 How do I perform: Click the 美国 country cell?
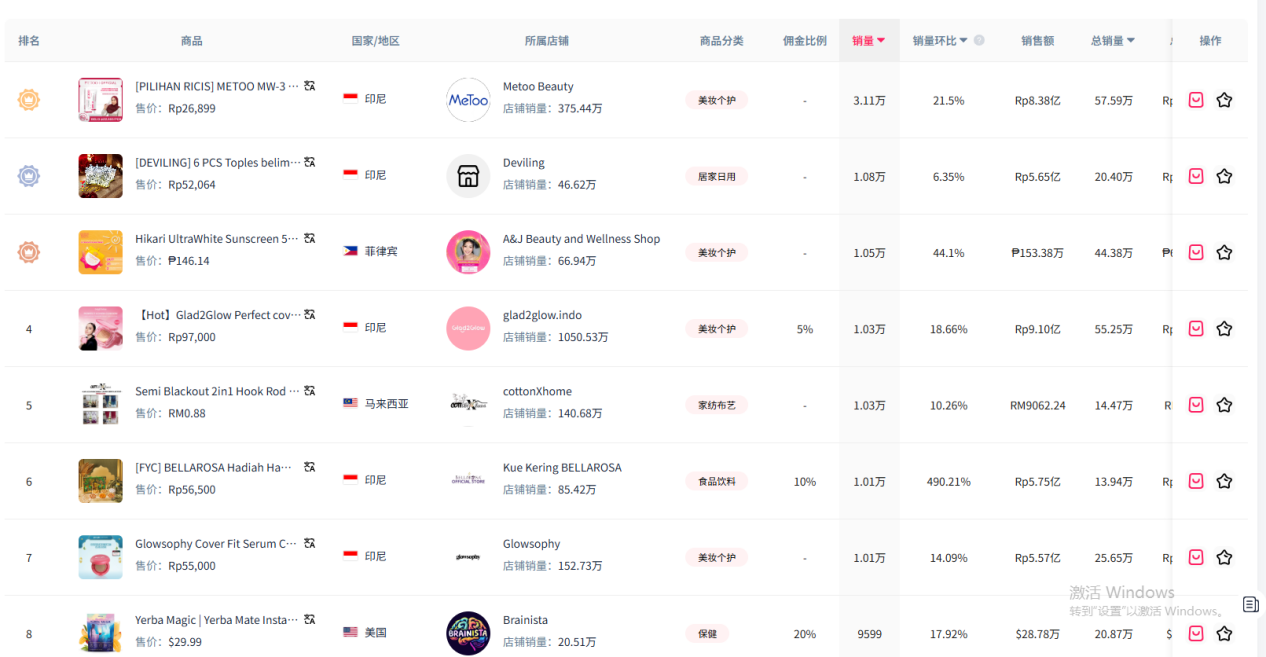coord(364,632)
